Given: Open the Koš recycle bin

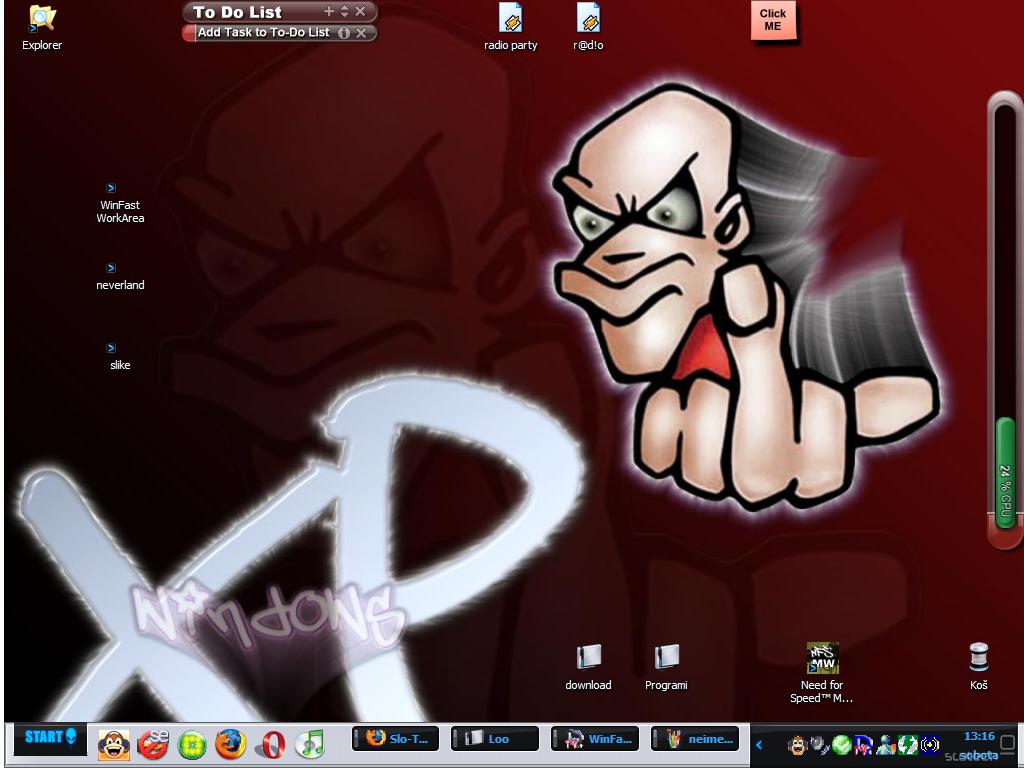Looking at the screenshot, I should [x=978, y=667].
